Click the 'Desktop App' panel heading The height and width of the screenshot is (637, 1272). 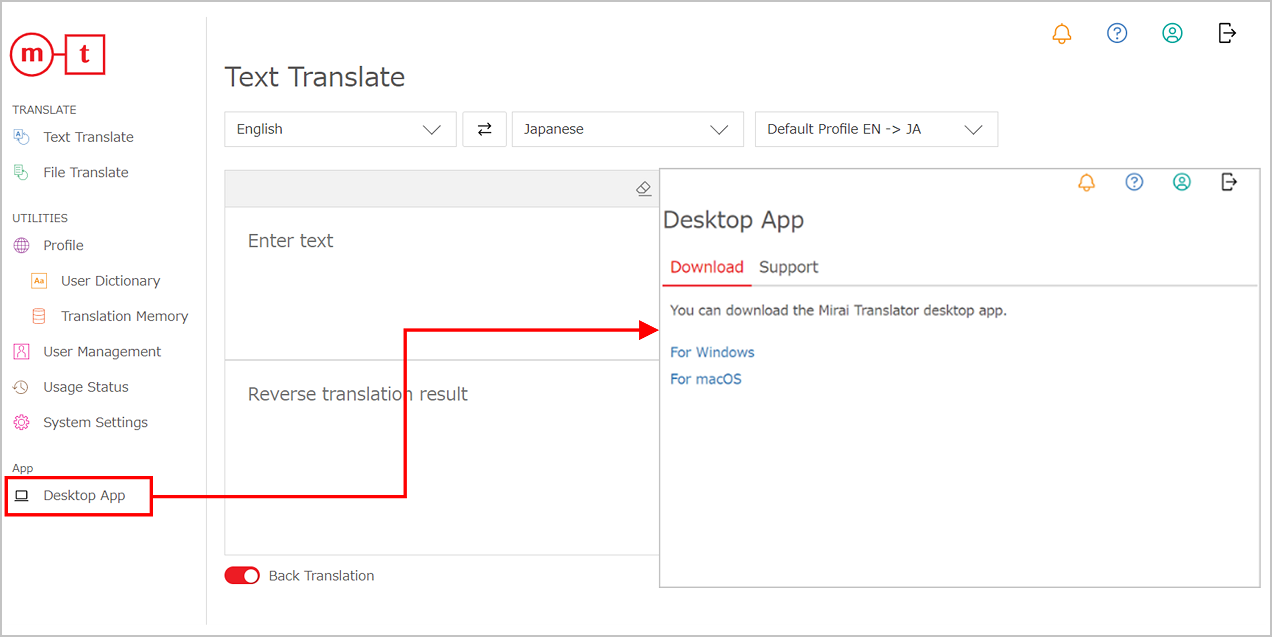click(x=734, y=220)
